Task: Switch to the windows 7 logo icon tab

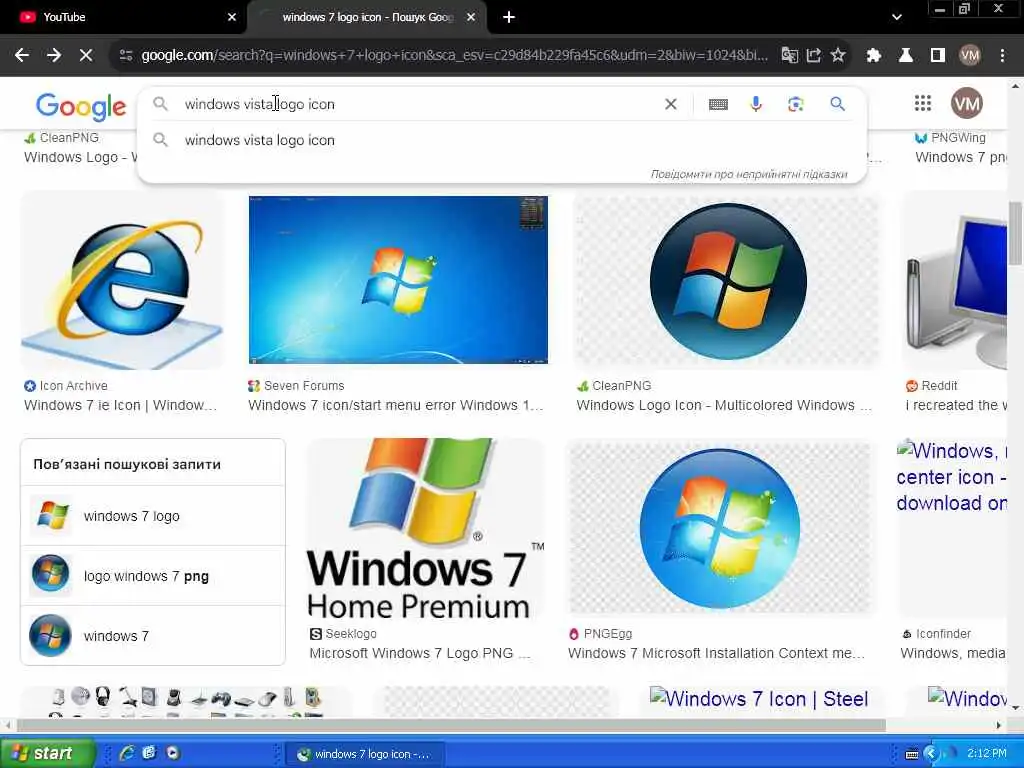Action: point(368,18)
